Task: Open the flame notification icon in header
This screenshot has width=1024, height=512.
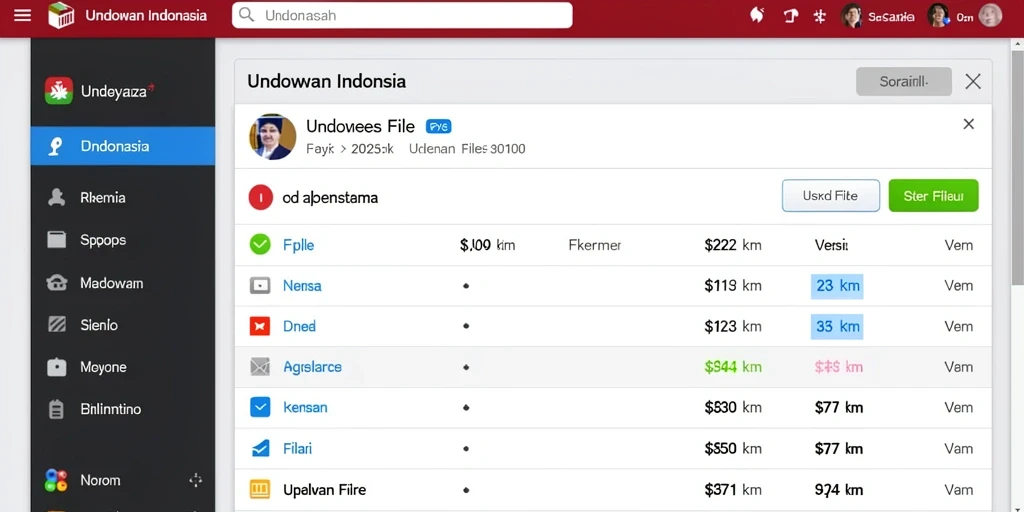Action: (x=757, y=15)
